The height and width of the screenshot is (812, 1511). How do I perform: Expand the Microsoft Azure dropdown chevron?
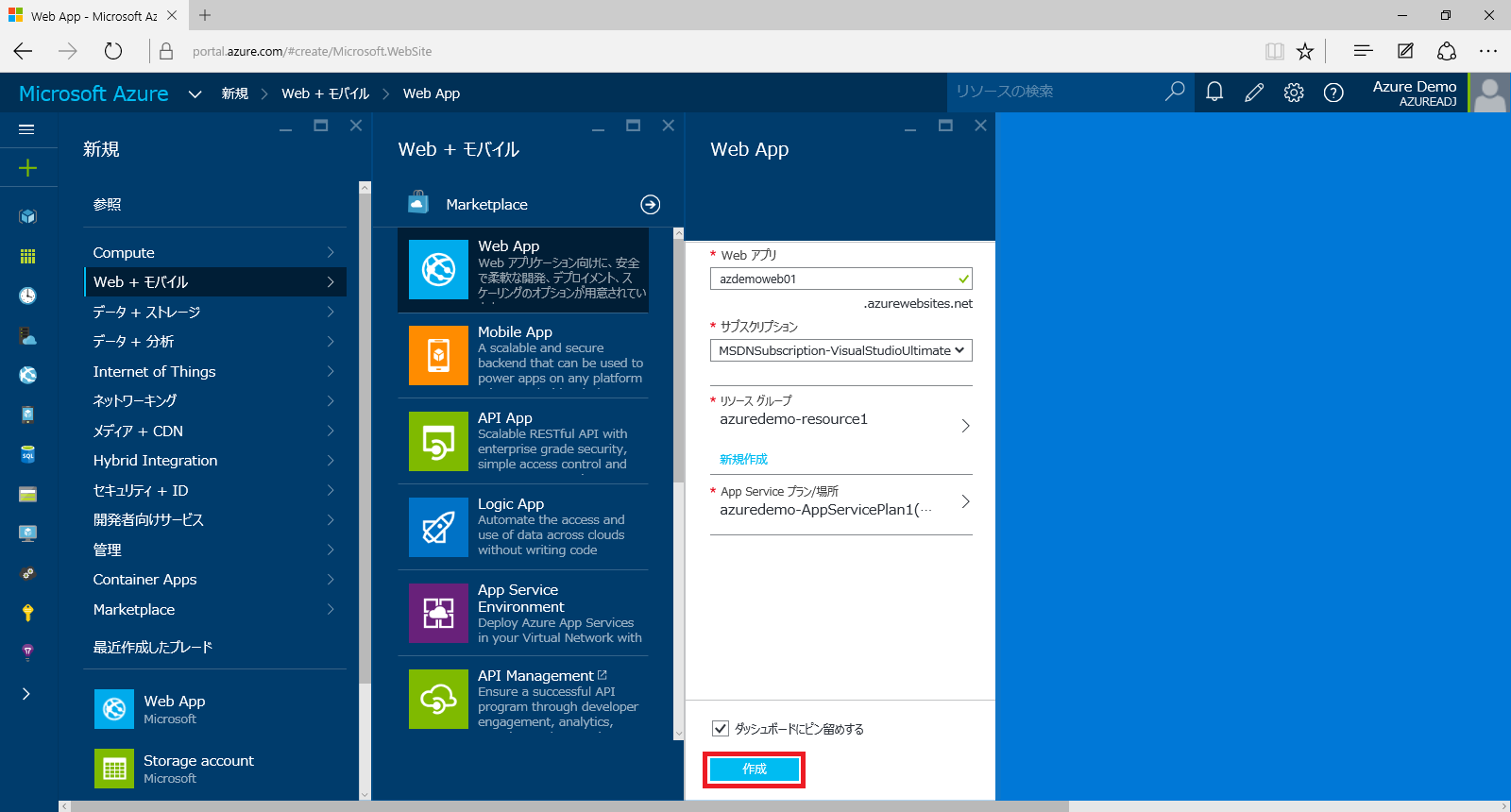[195, 93]
